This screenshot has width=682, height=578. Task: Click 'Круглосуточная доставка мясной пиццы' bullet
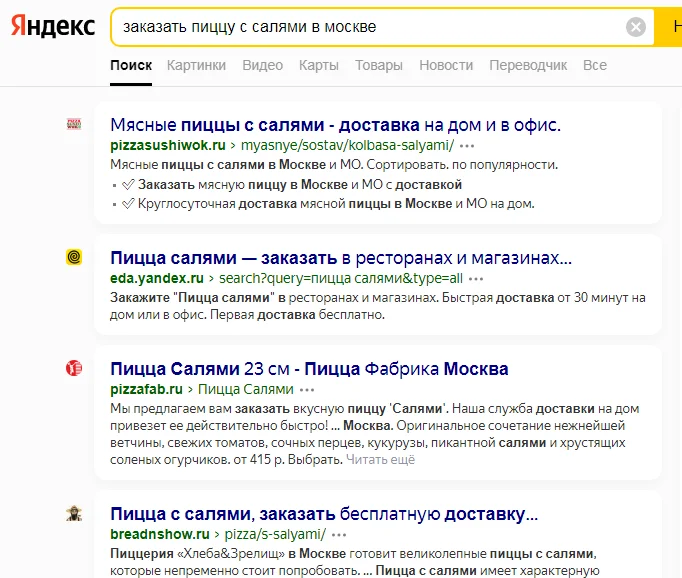point(328,204)
